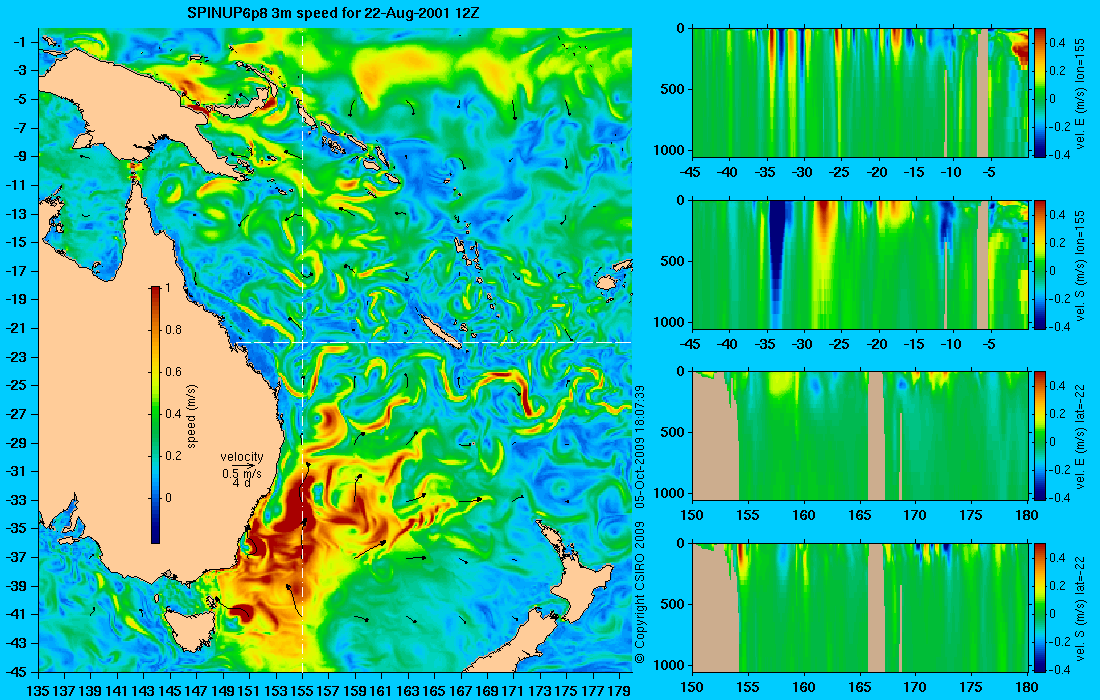This screenshot has height=700, width=1100.
Task: Click the 'vel. S (m/s) lat=-22' colorbar
Action: (1040, 607)
